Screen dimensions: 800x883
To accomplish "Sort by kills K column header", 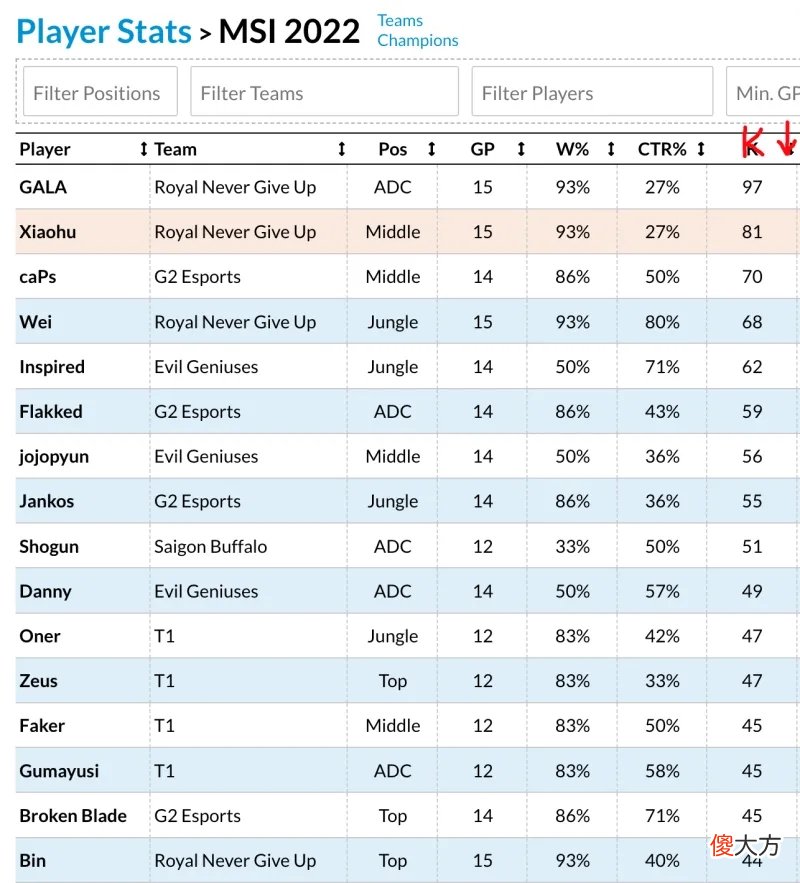I will [x=752, y=149].
